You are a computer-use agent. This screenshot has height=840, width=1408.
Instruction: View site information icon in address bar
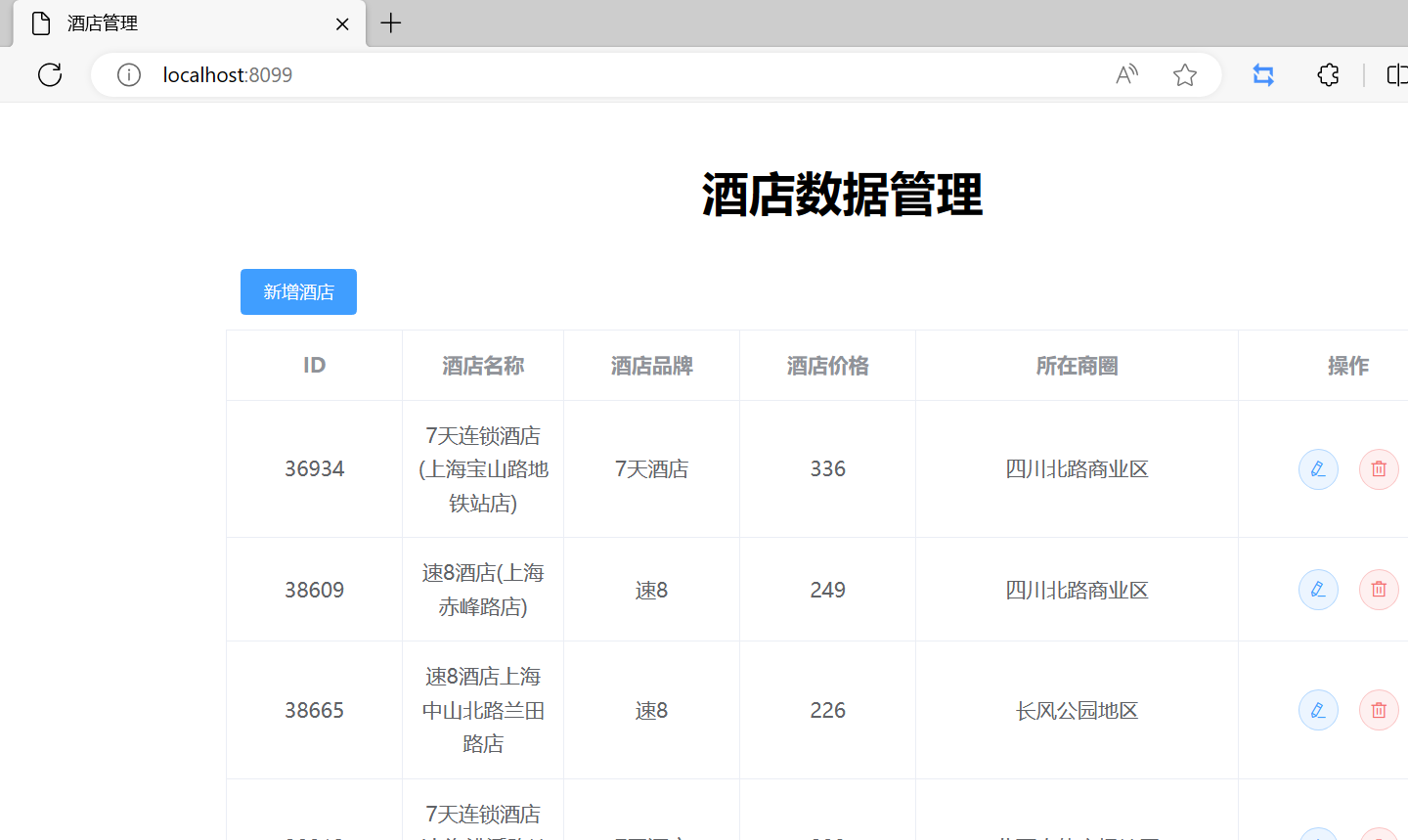pyautogui.click(x=129, y=74)
